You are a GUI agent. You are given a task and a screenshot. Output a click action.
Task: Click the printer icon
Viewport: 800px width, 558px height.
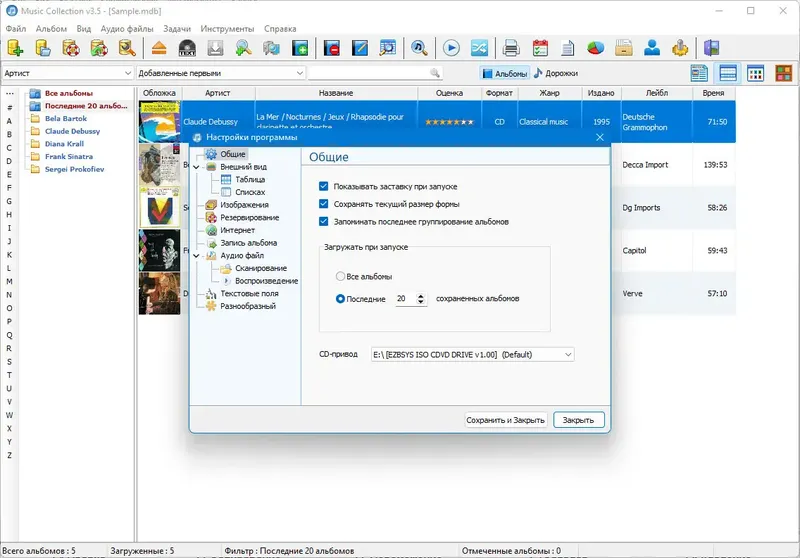pyautogui.click(x=511, y=48)
